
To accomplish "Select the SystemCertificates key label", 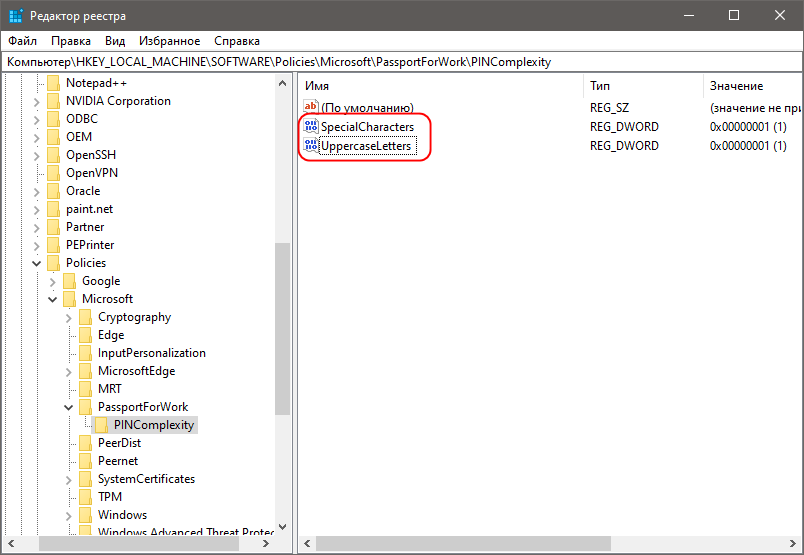I will 146,479.
